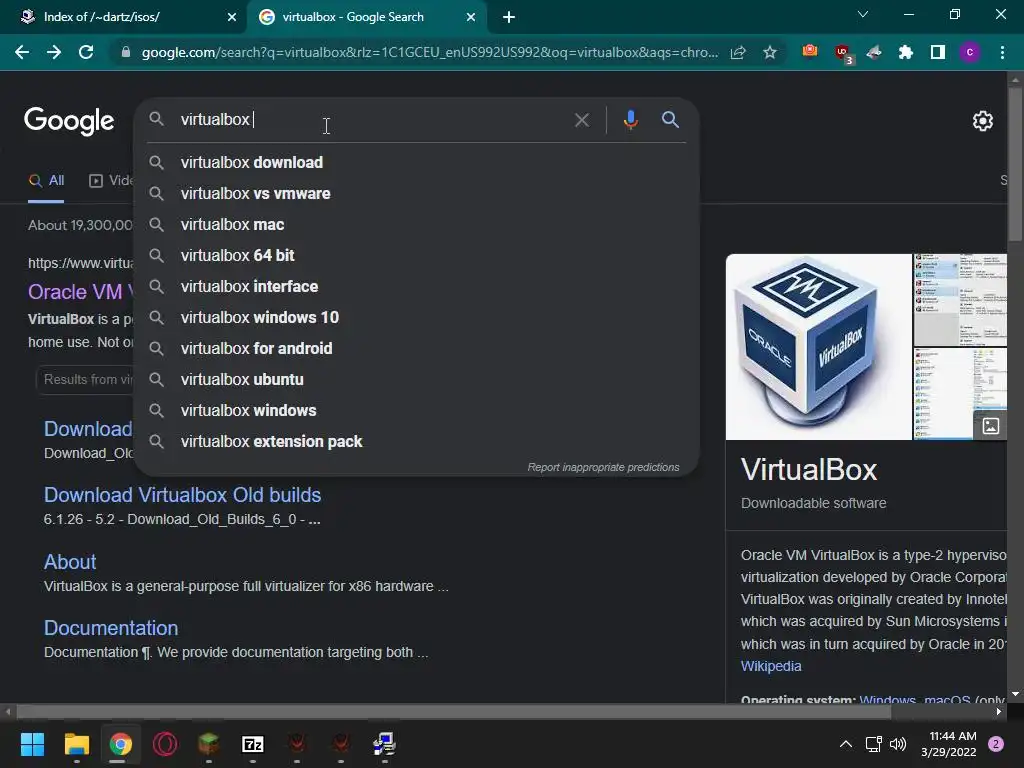Reload the current page
This screenshot has width=1024, height=768.
tap(86, 52)
